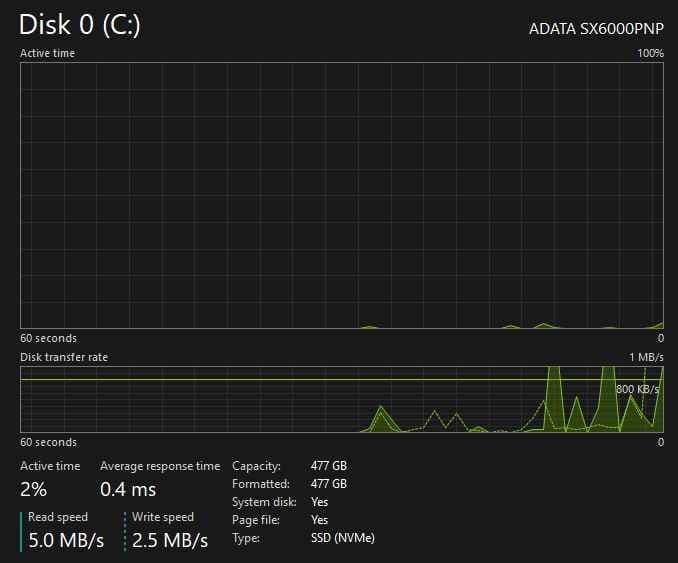Click the Disk transfer rate label
Image resolution: width=678 pixels, height=563 pixels.
click(64, 357)
